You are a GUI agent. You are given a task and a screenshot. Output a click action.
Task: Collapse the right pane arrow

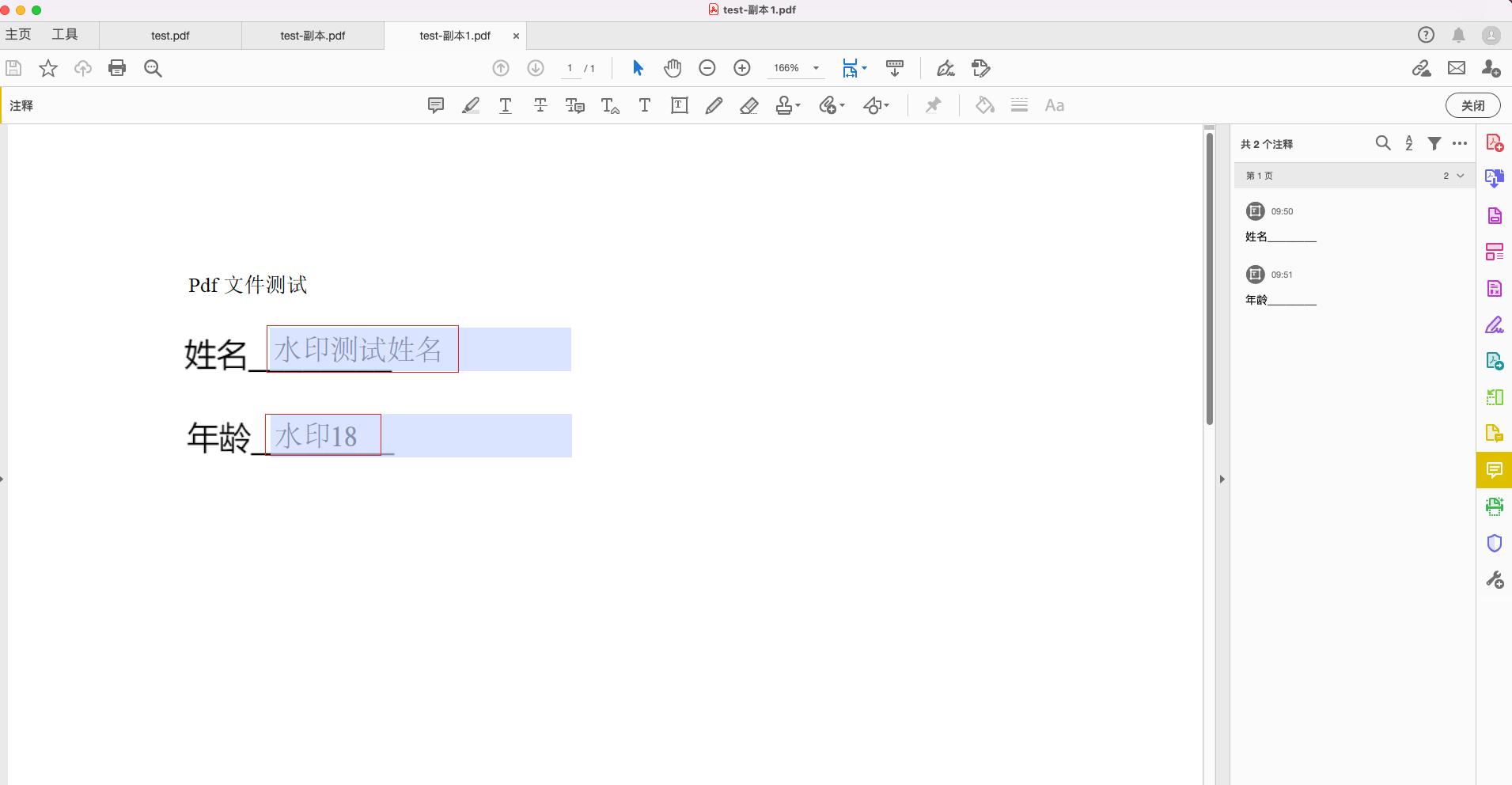1222,479
